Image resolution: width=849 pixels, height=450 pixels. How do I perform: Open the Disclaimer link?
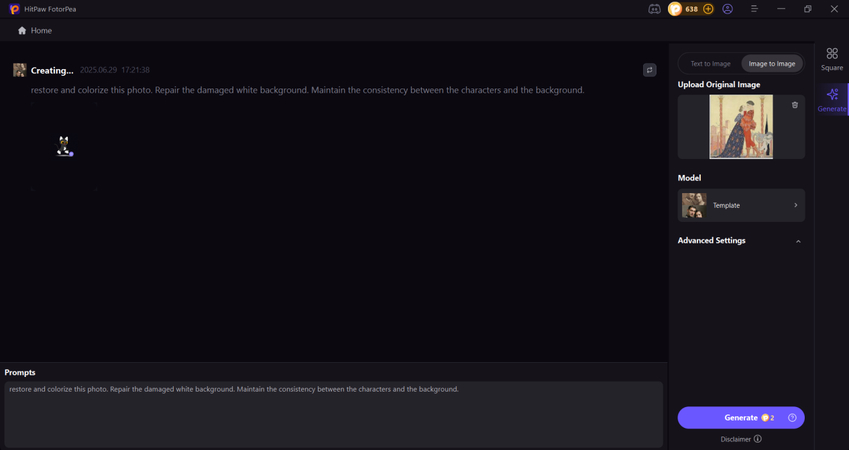tap(736, 439)
